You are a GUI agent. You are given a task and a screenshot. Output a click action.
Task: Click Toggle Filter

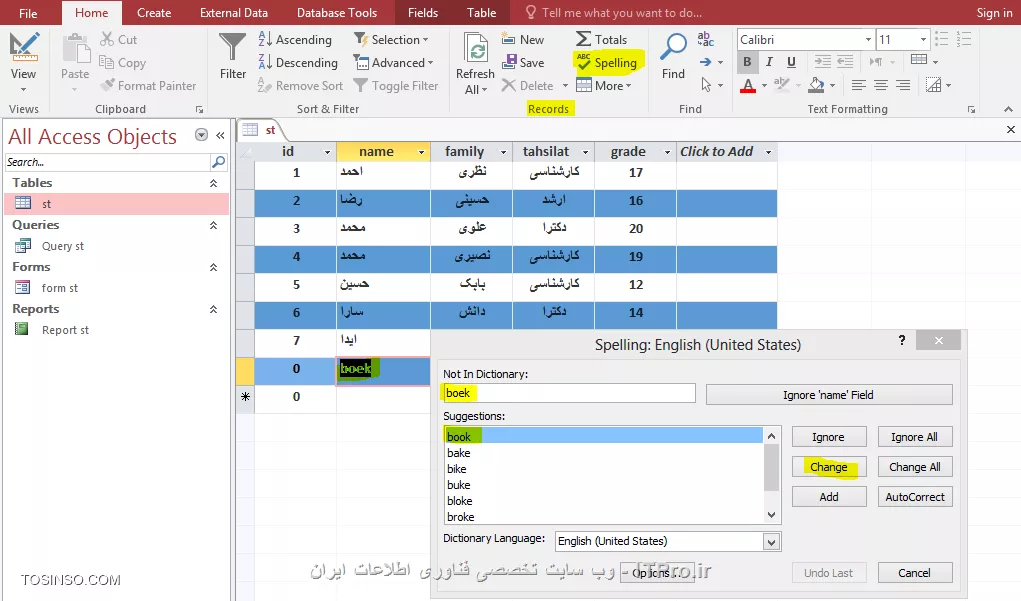click(397, 85)
